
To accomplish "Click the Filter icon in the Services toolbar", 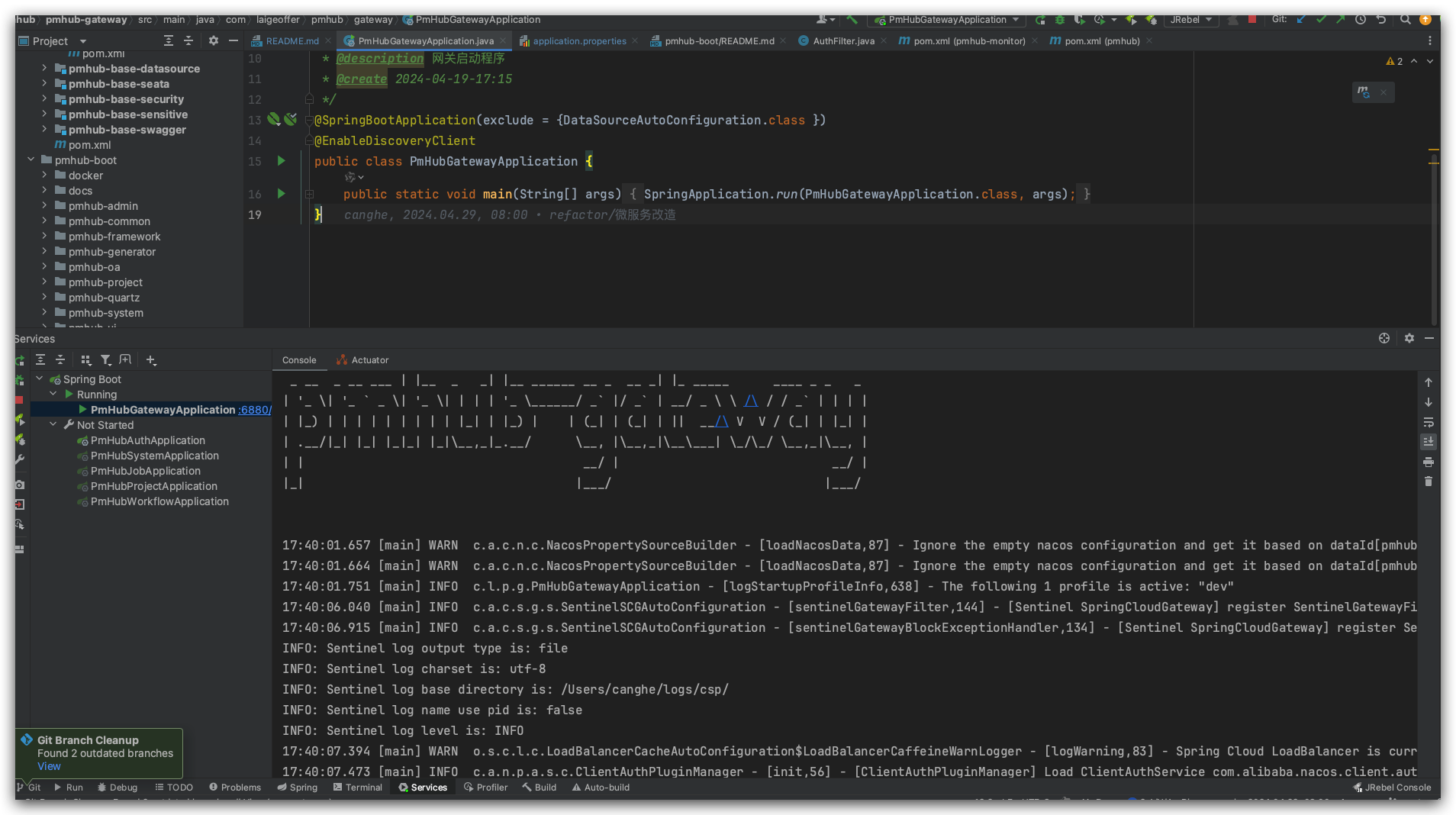I will (106, 360).
